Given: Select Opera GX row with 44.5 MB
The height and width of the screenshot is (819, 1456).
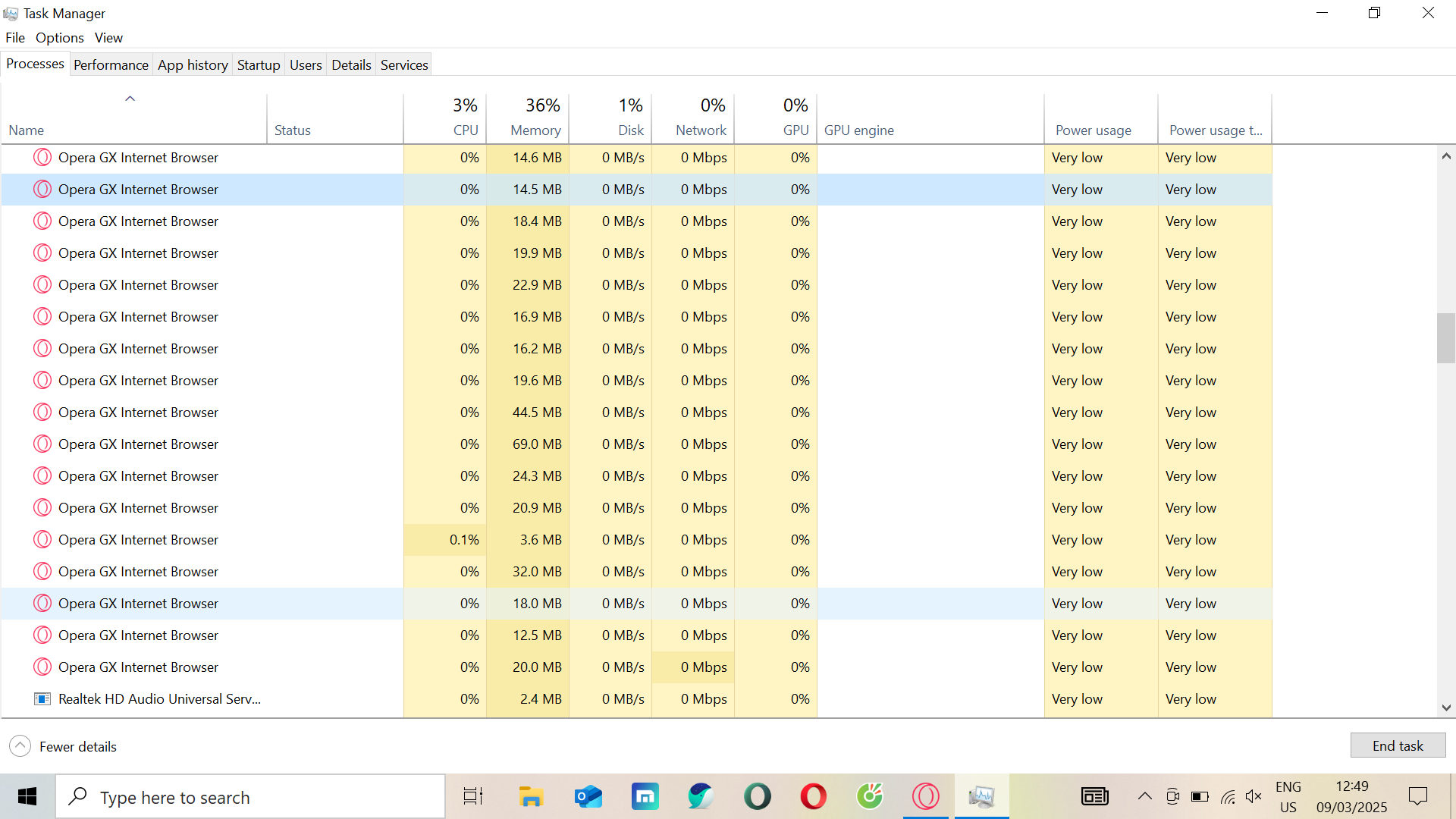Looking at the screenshot, I should pos(636,413).
